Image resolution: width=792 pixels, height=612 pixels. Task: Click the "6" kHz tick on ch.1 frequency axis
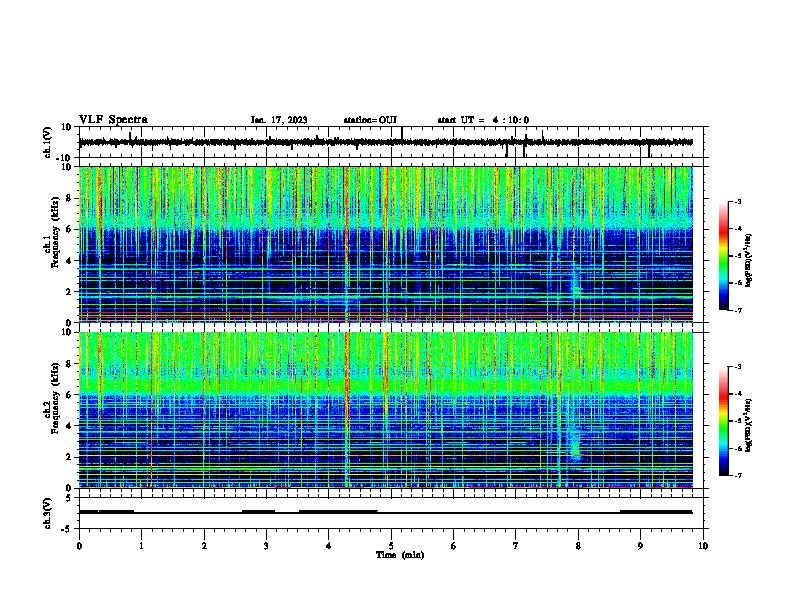point(70,229)
